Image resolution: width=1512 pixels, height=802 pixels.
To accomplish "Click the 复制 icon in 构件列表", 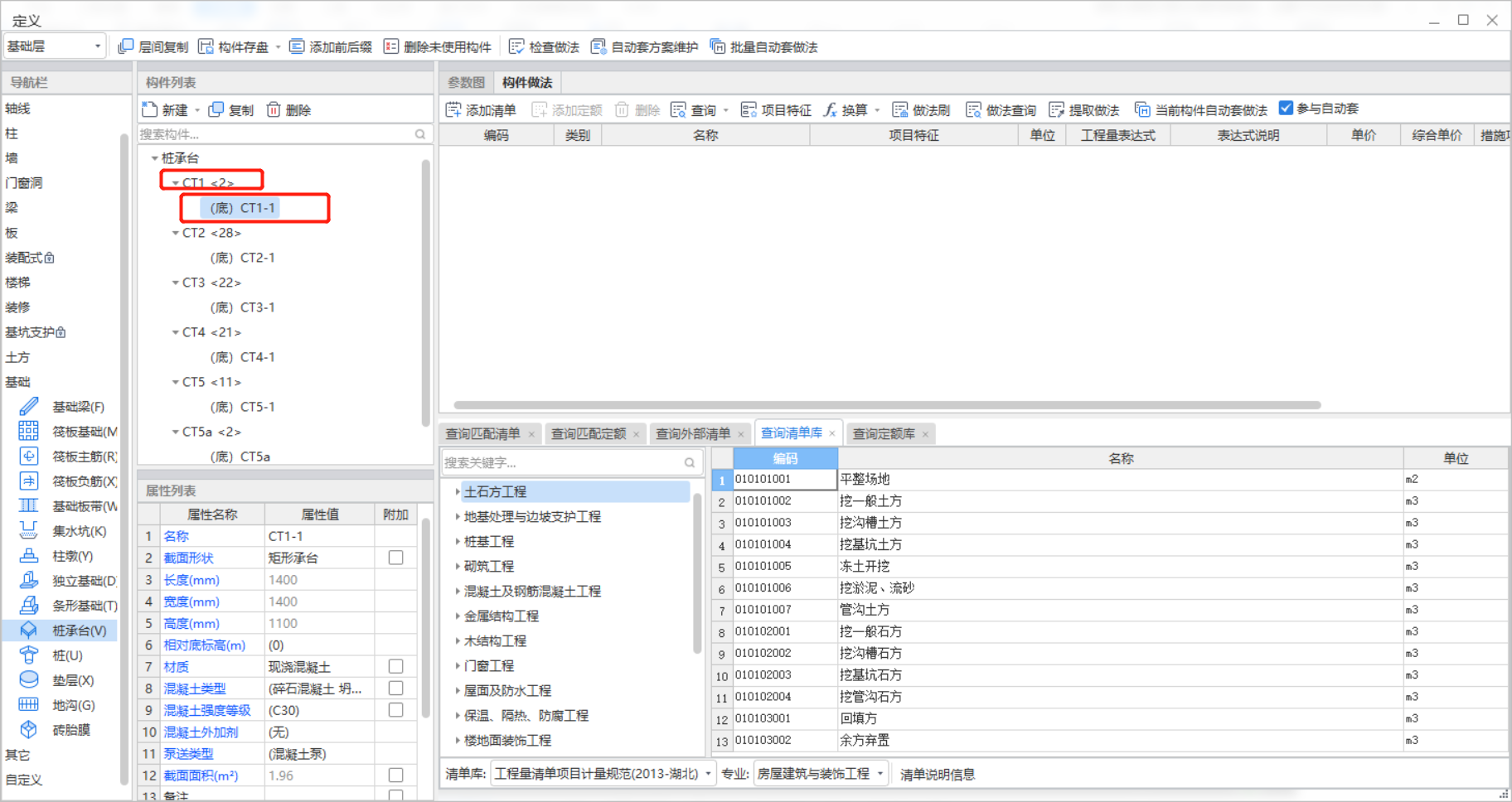I will (x=216, y=109).
